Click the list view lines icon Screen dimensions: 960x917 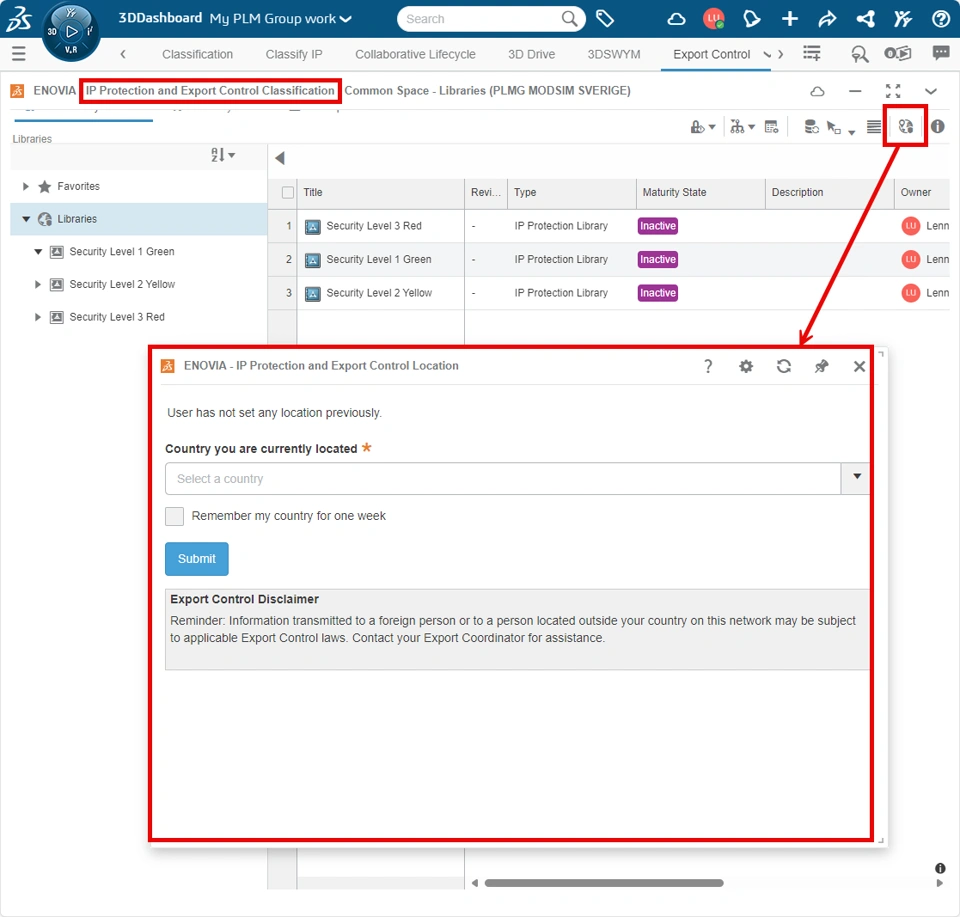[x=874, y=127]
